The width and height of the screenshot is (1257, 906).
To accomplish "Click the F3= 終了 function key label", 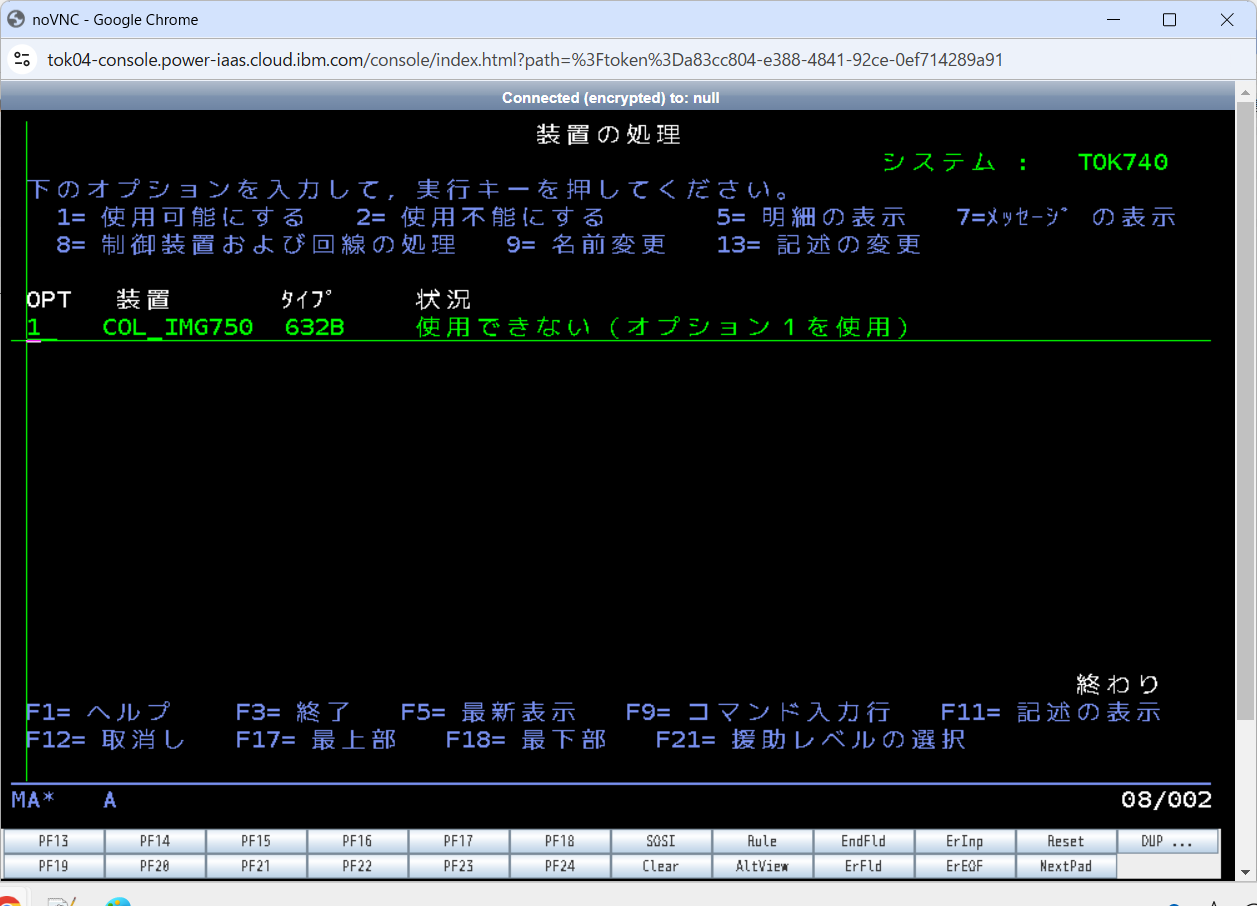I will [x=293, y=712].
